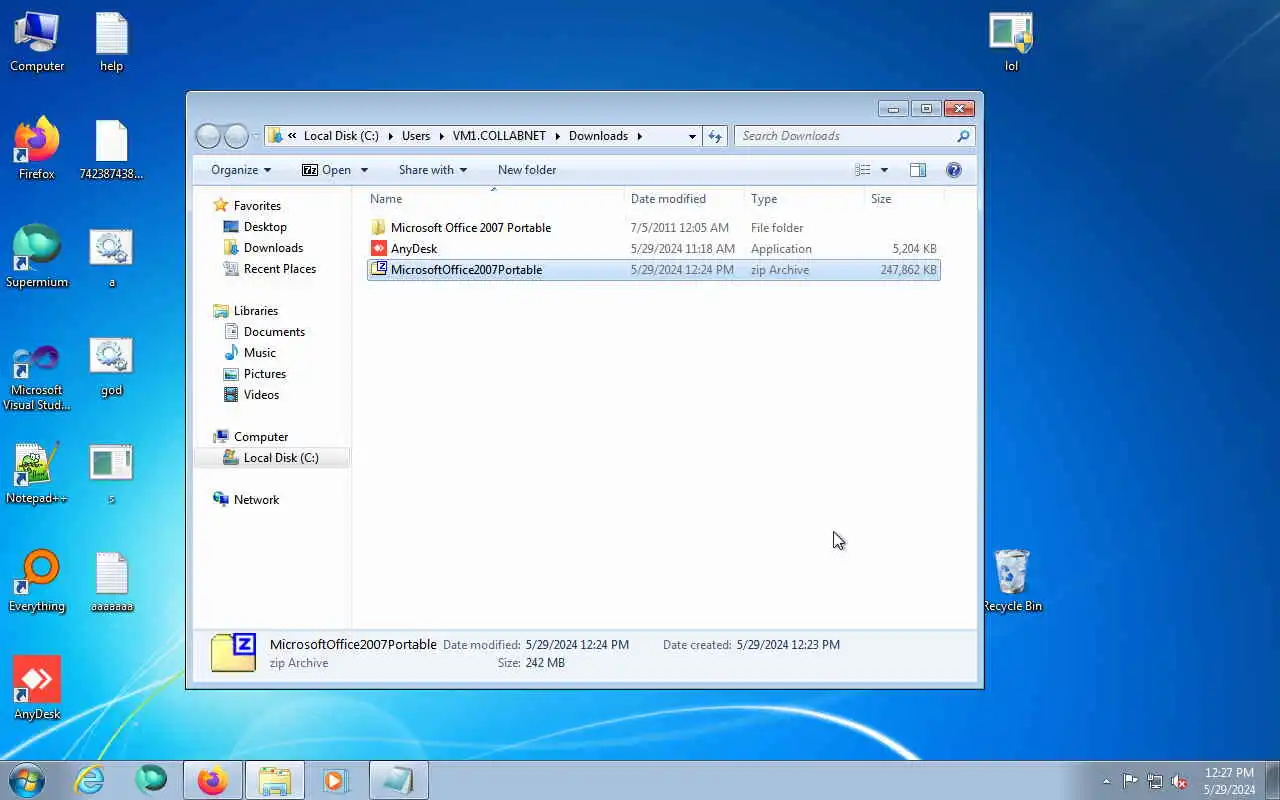Launch Firefox from desktop shortcut
This screenshot has height=800, width=1280.
(x=37, y=149)
